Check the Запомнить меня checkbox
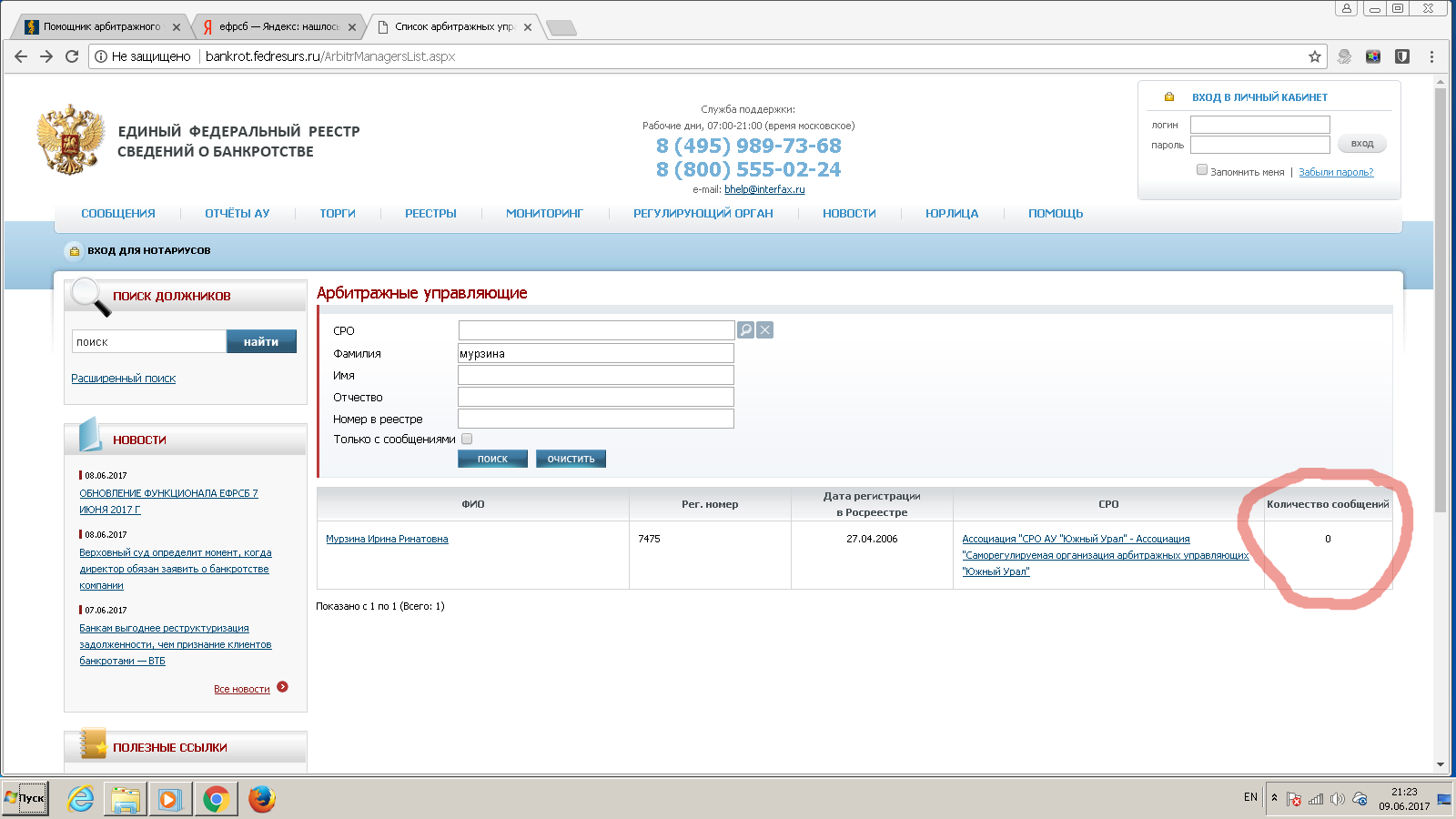This screenshot has height=819, width=1456. click(x=1202, y=170)
